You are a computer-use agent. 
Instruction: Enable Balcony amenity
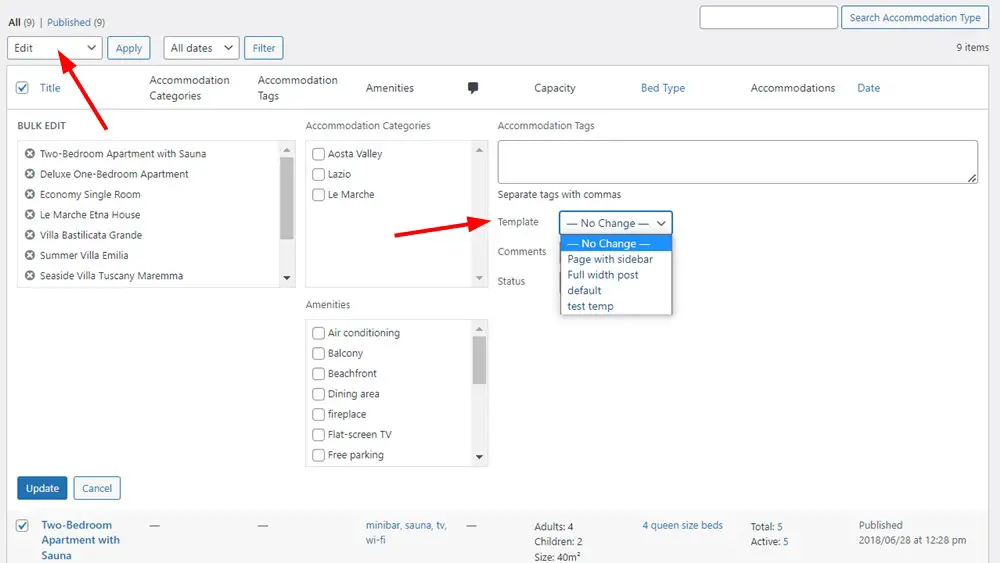(318, 353)
